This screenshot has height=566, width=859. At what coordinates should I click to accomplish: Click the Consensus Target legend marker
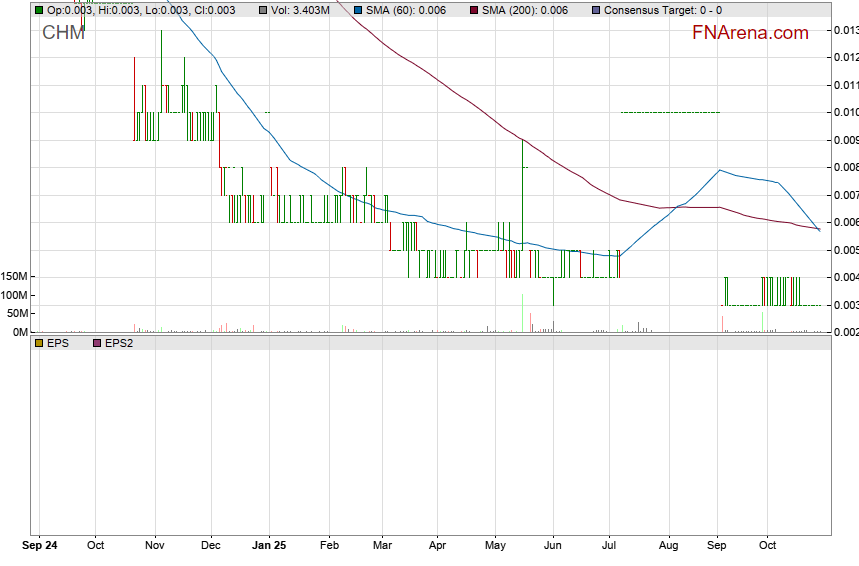click(x=596, y=10)
